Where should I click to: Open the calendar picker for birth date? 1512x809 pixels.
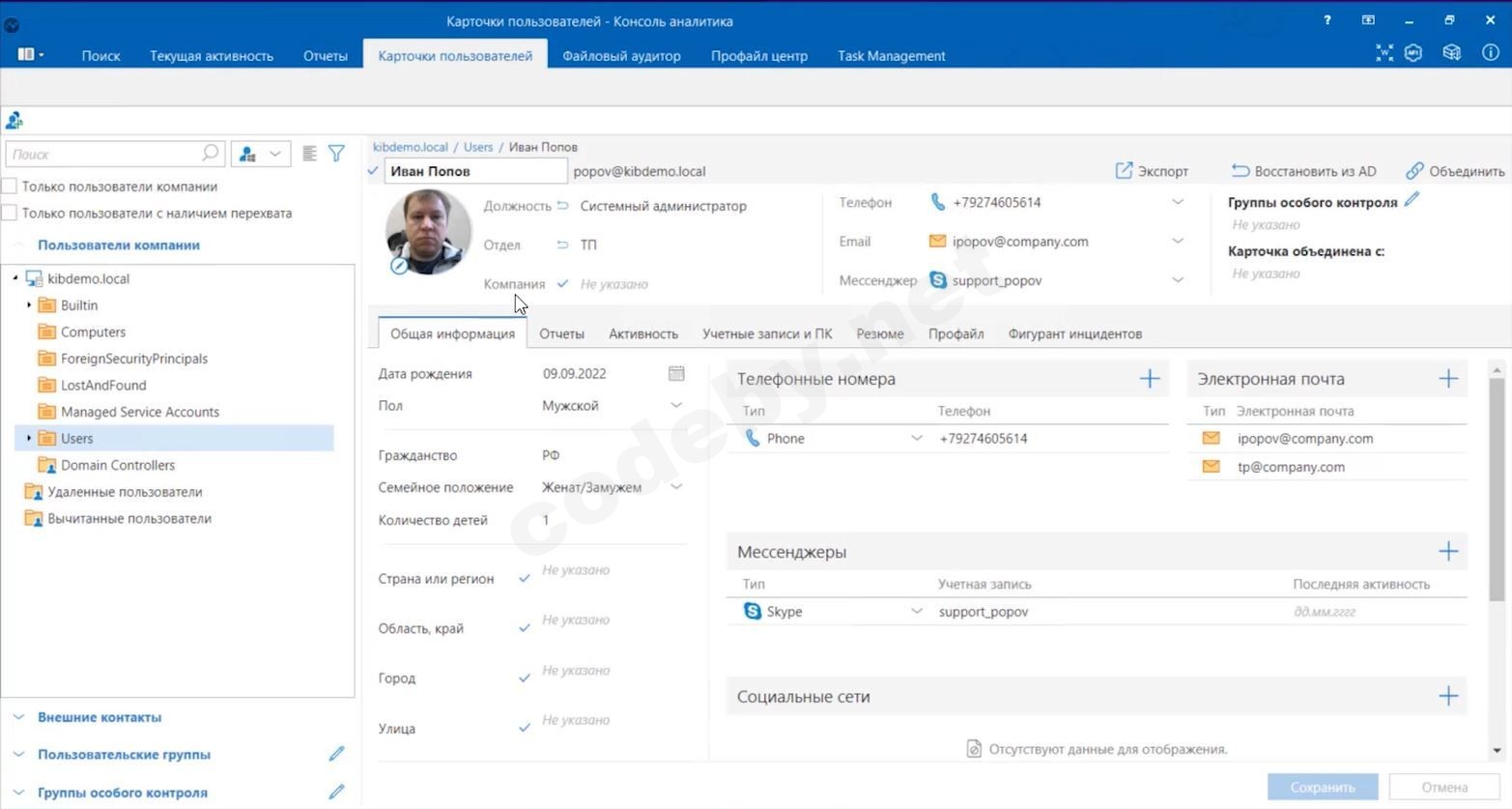click(676, 373)
